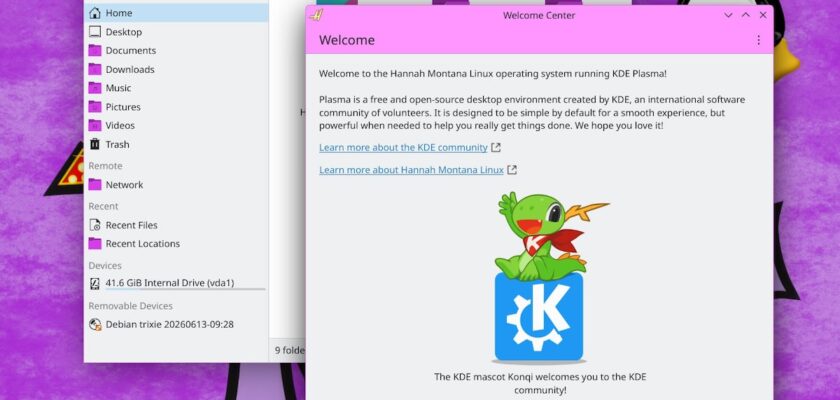Show Recent Files

(176, 225)
